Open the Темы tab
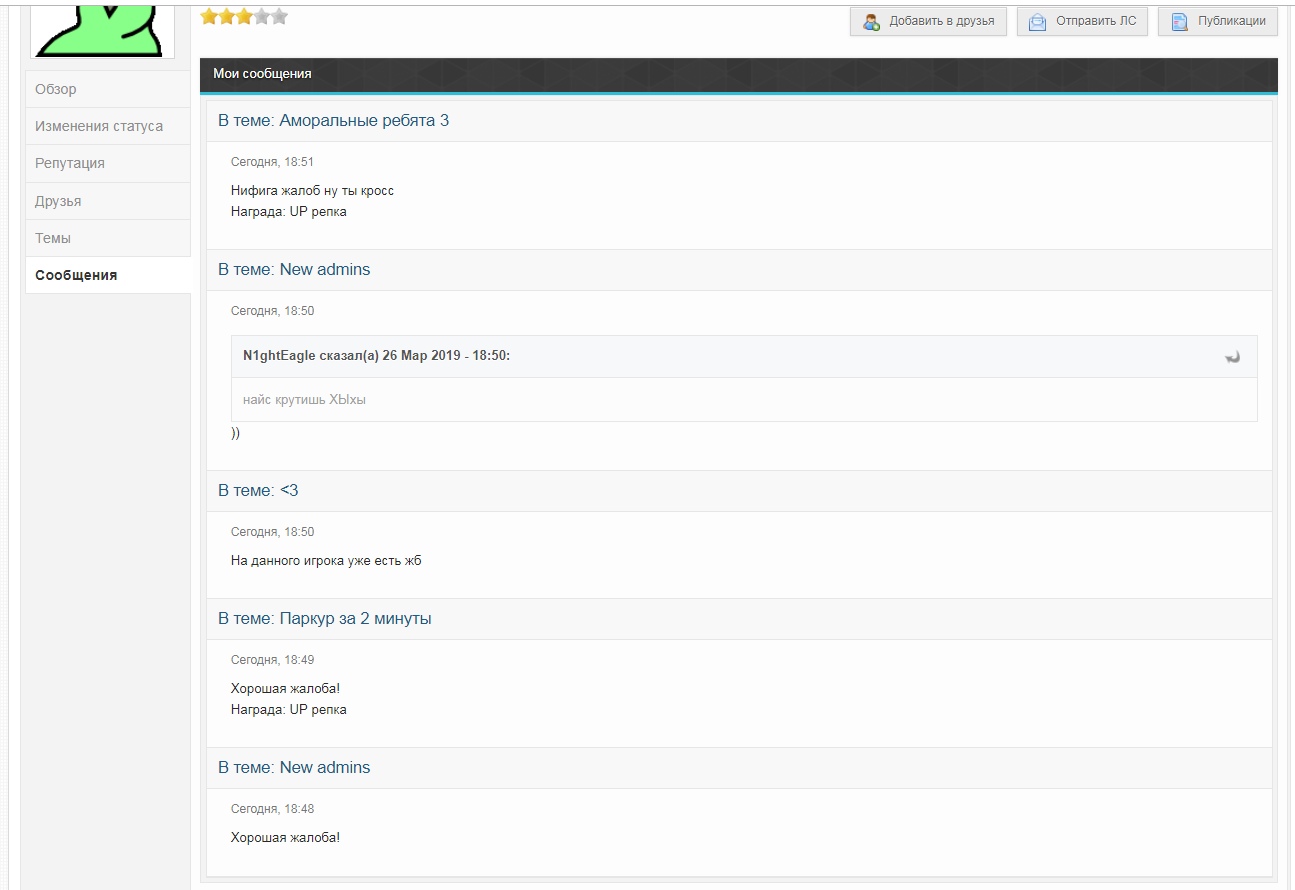Screen dimensions: 1295x890 pyautogui.click(x=108, y=238)
